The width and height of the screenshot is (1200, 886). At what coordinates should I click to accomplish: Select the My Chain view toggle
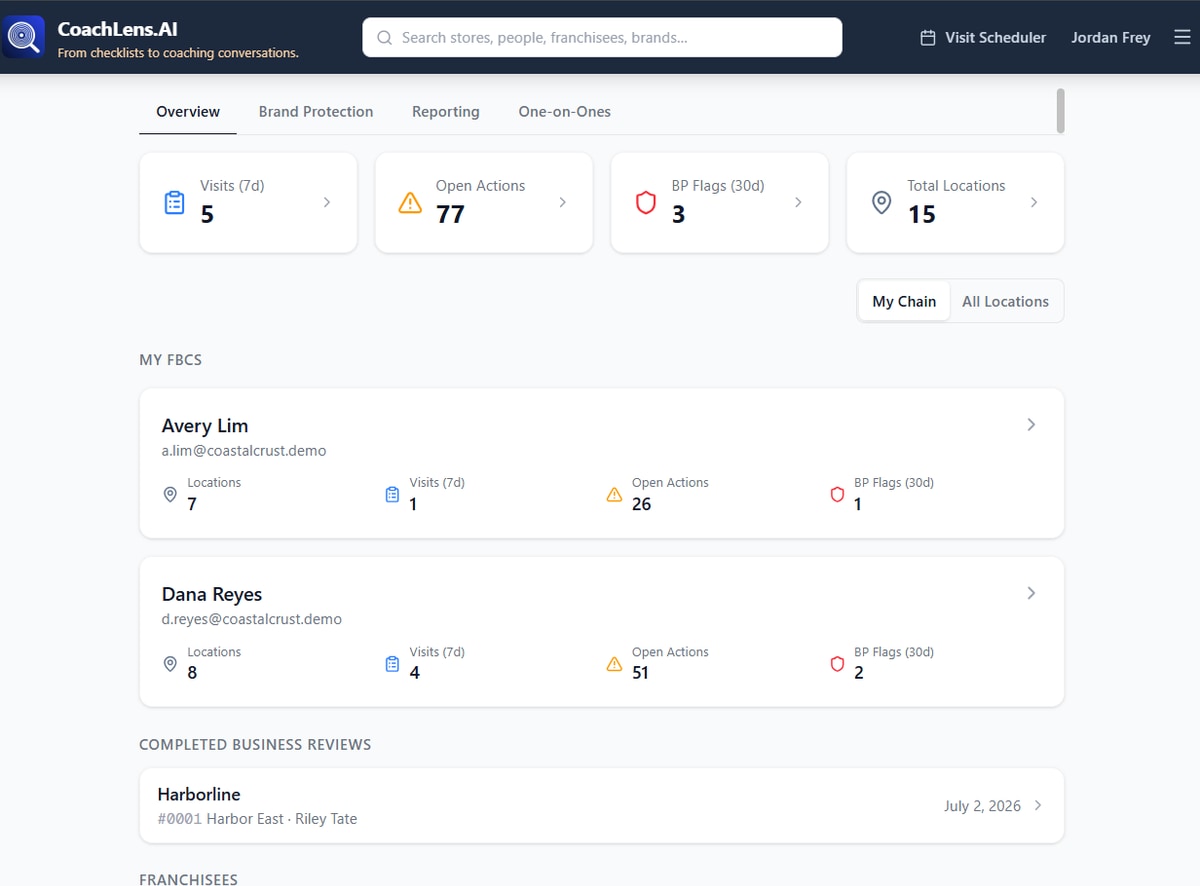point(904,301)
